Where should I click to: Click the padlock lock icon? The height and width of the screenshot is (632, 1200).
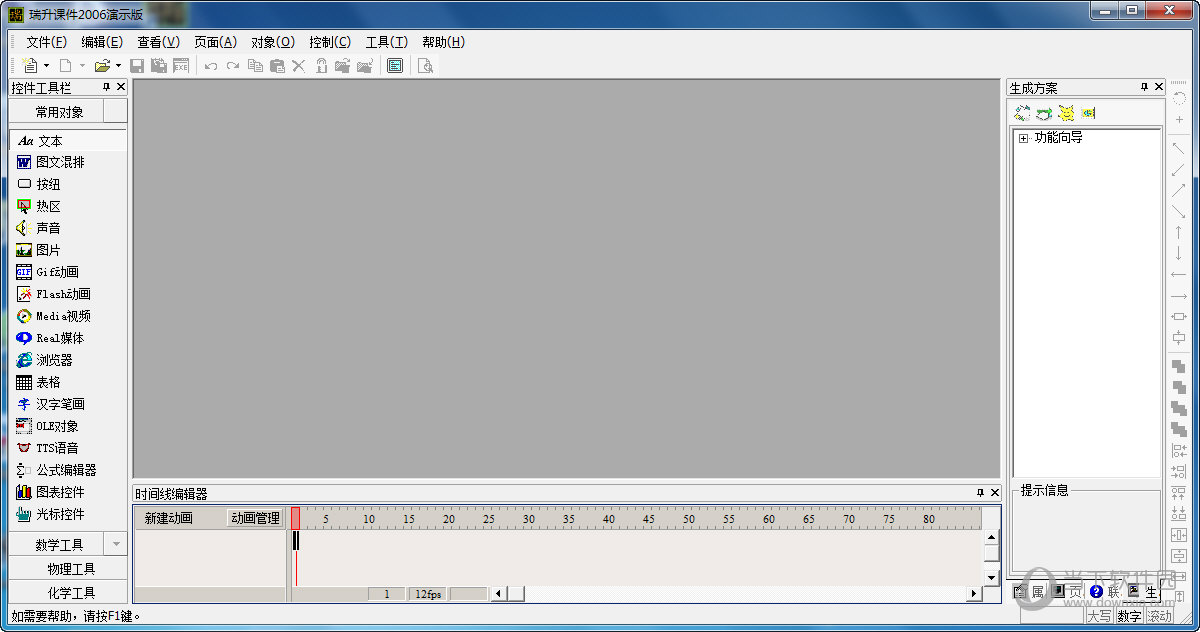pos(321,66)
